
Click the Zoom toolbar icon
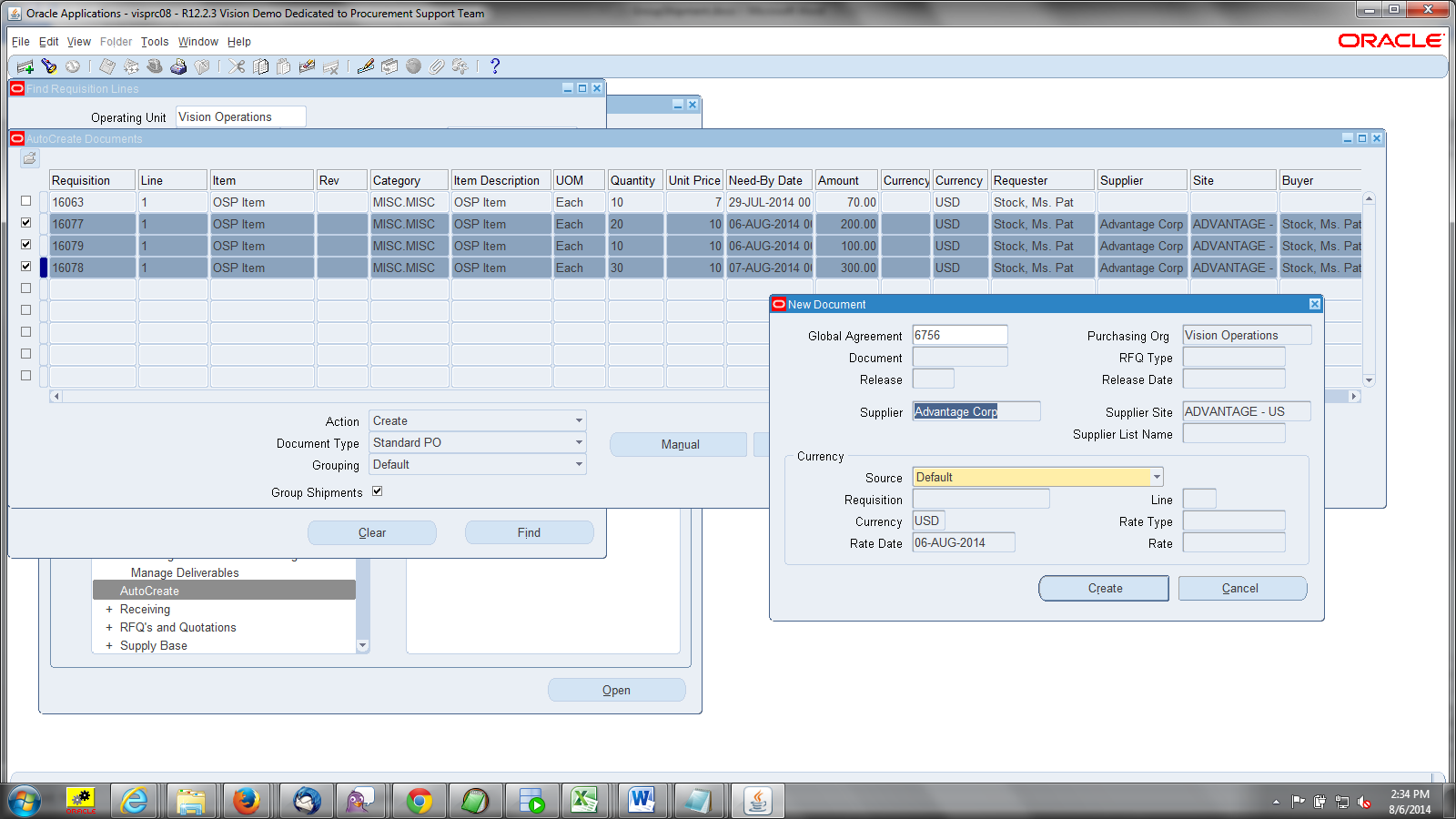pos(389,66)
